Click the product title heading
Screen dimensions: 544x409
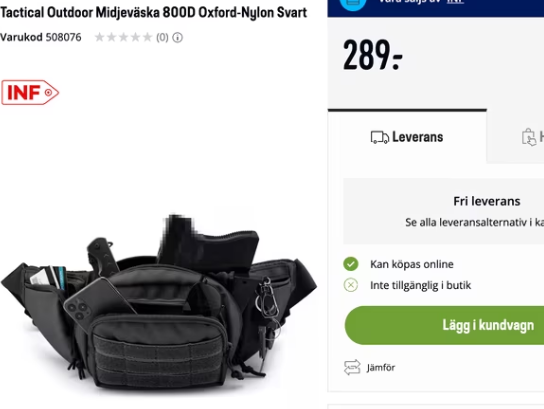pos(153,12)
